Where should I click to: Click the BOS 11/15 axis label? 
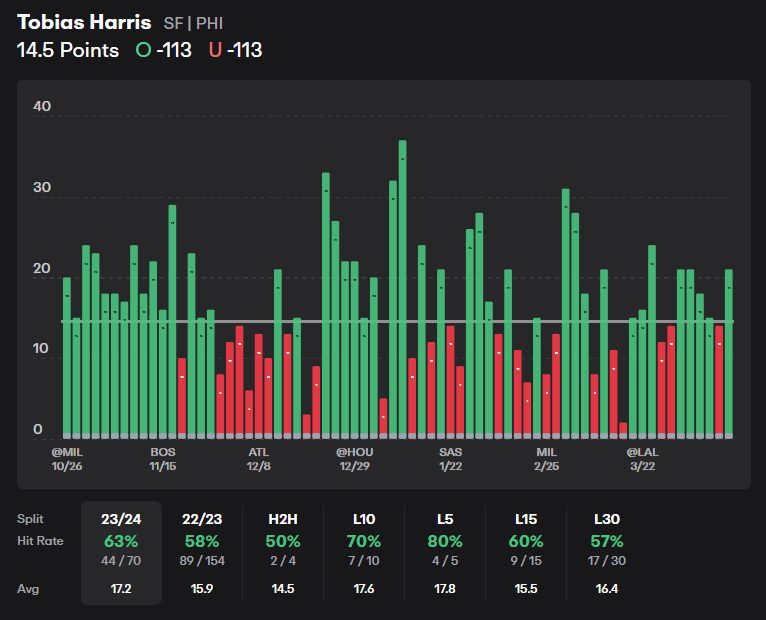coord(163,459)
